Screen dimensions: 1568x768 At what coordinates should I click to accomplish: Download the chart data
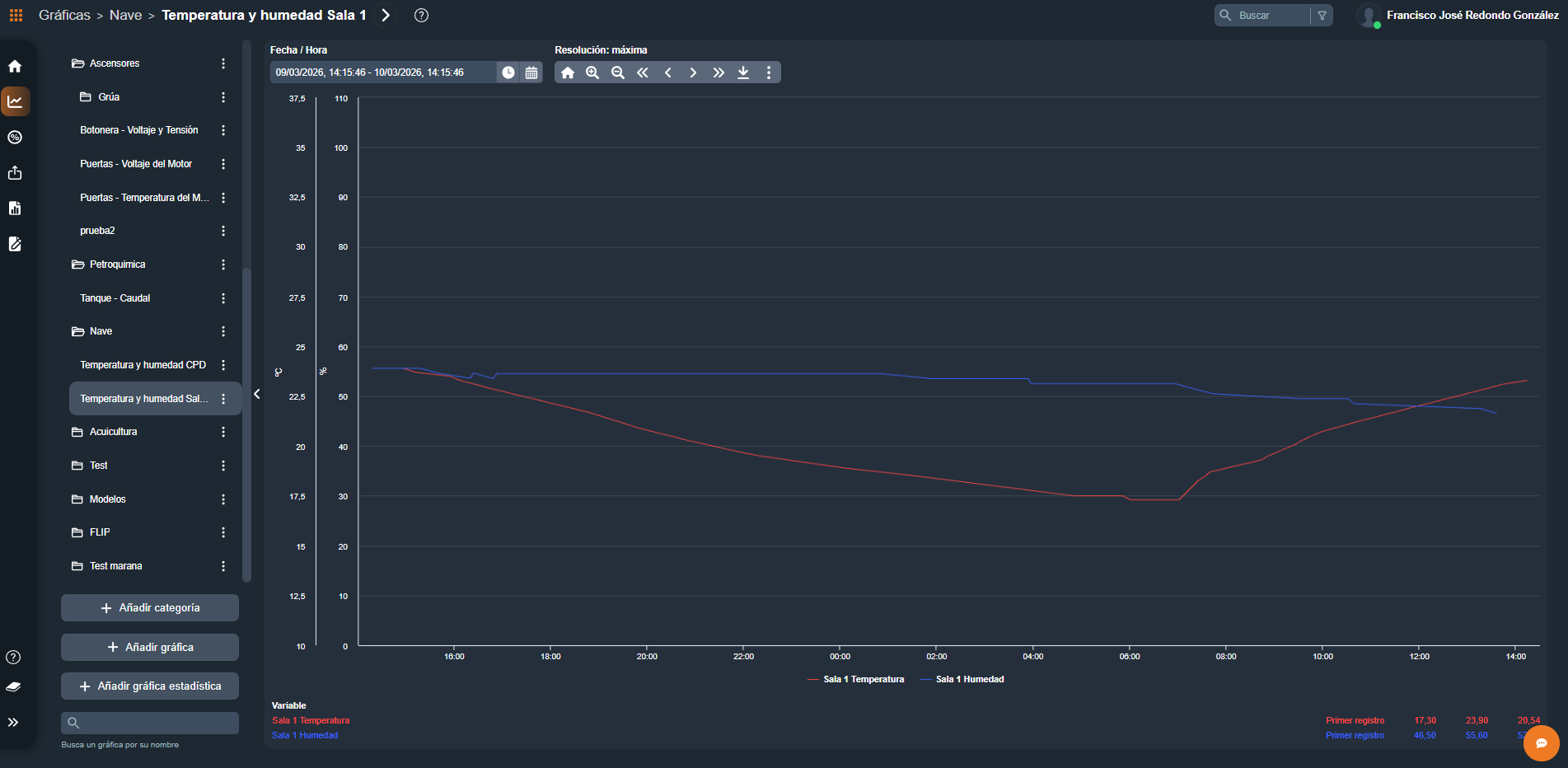click(x=743, y=73)
